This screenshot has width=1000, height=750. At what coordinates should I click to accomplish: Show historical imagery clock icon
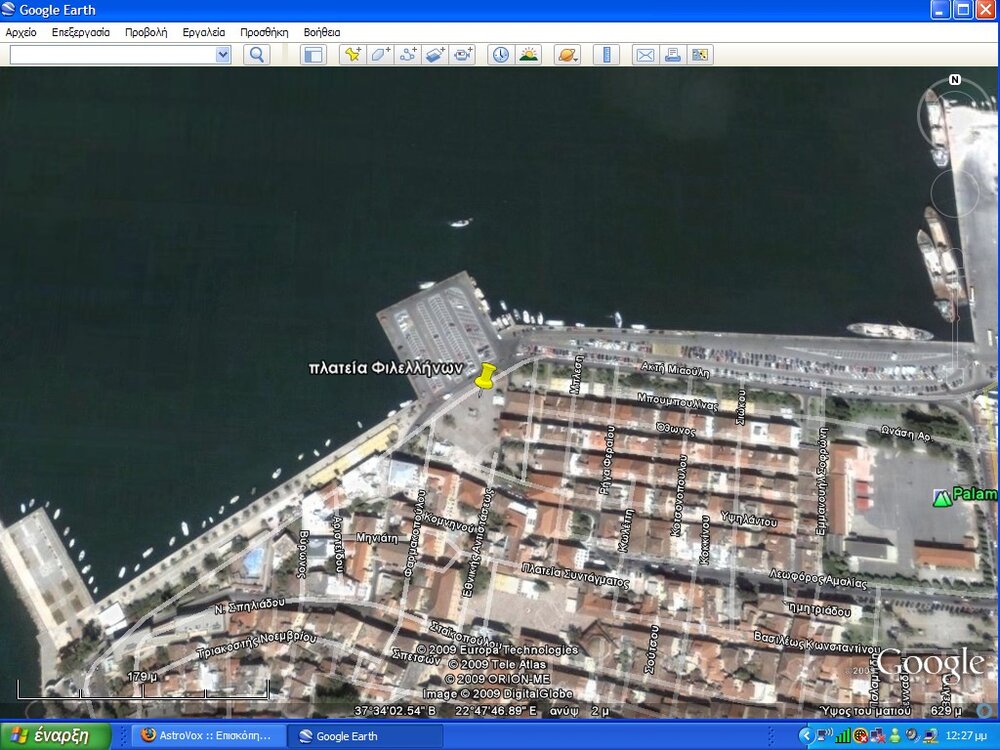[500, 55]
